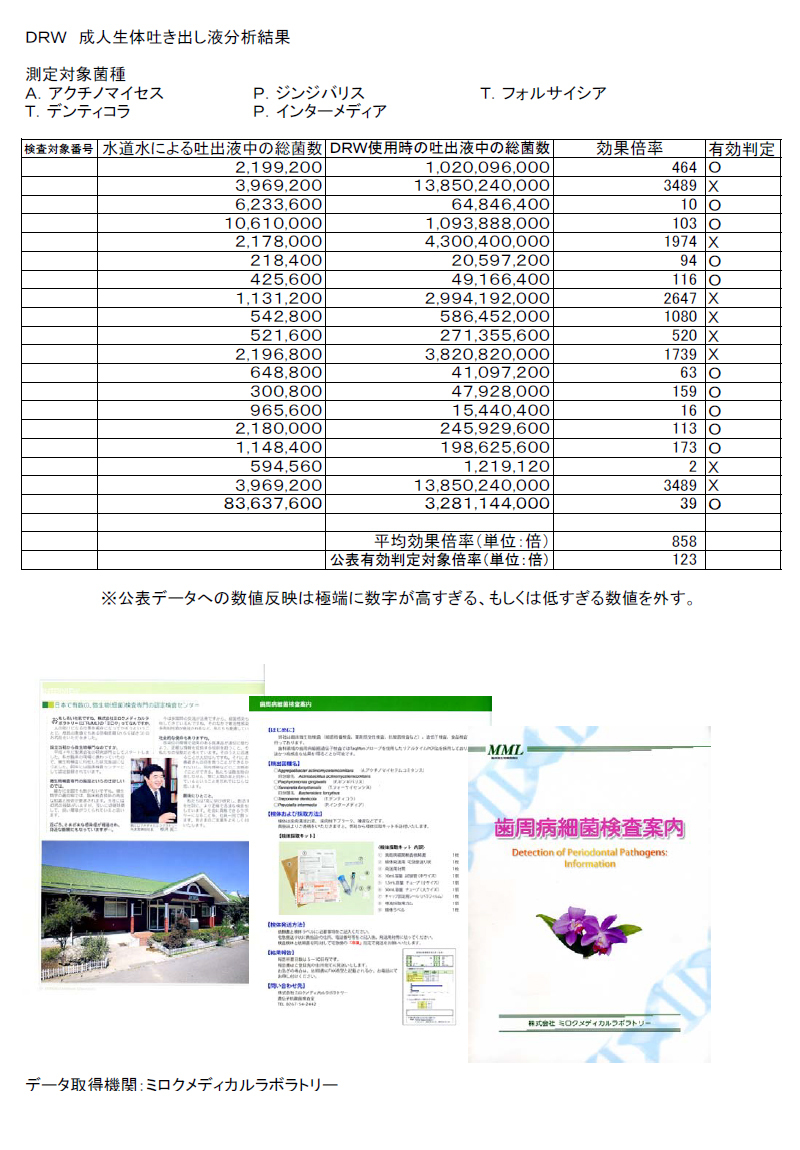Click the T. フォルサイシア species text

click(x=544, y=94)
